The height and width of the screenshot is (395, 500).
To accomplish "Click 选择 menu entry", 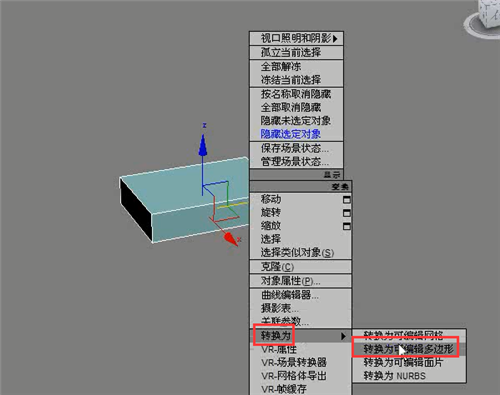I will pos(301,239).
